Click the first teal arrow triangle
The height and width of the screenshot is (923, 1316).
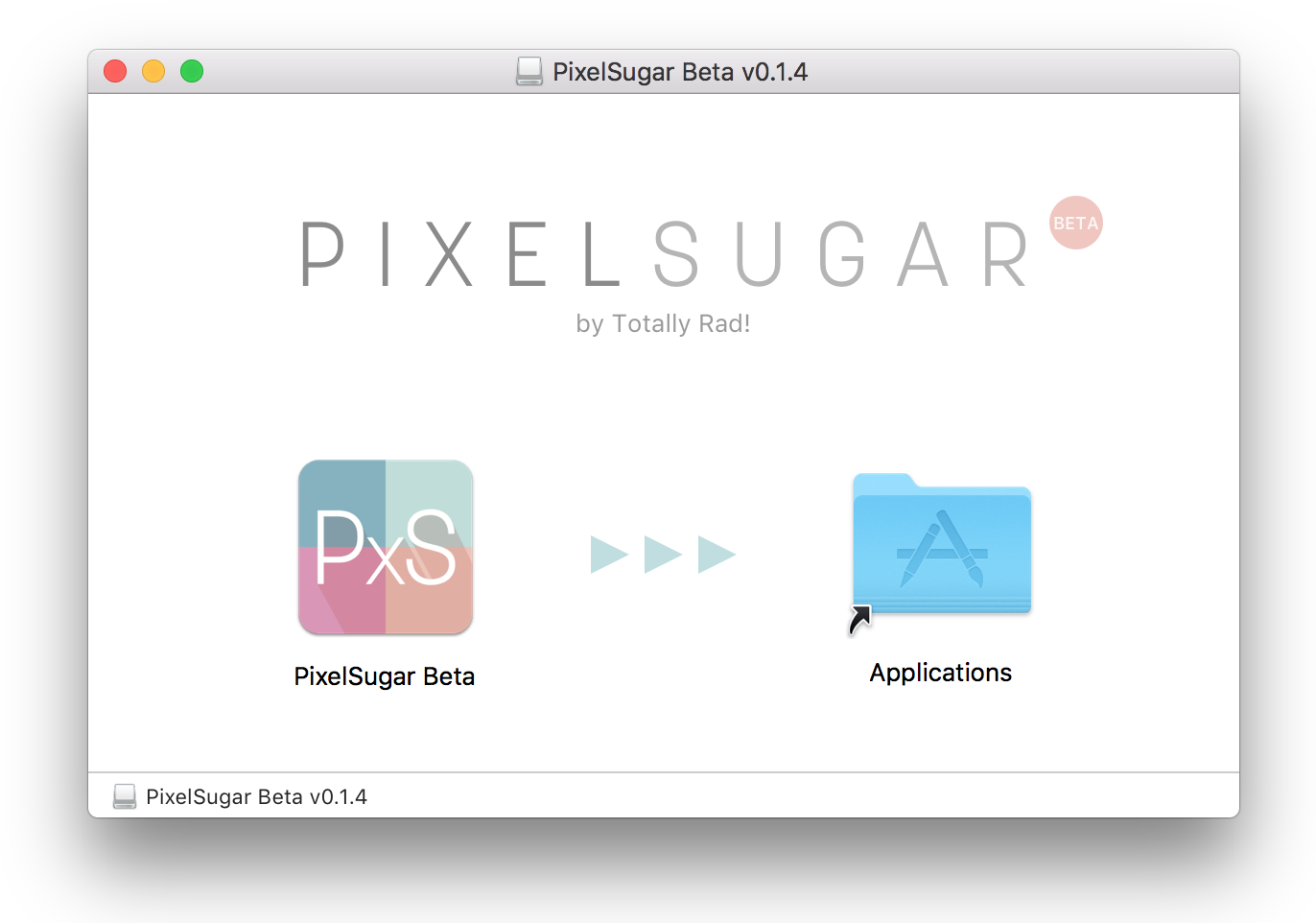(x=607, y=555)
